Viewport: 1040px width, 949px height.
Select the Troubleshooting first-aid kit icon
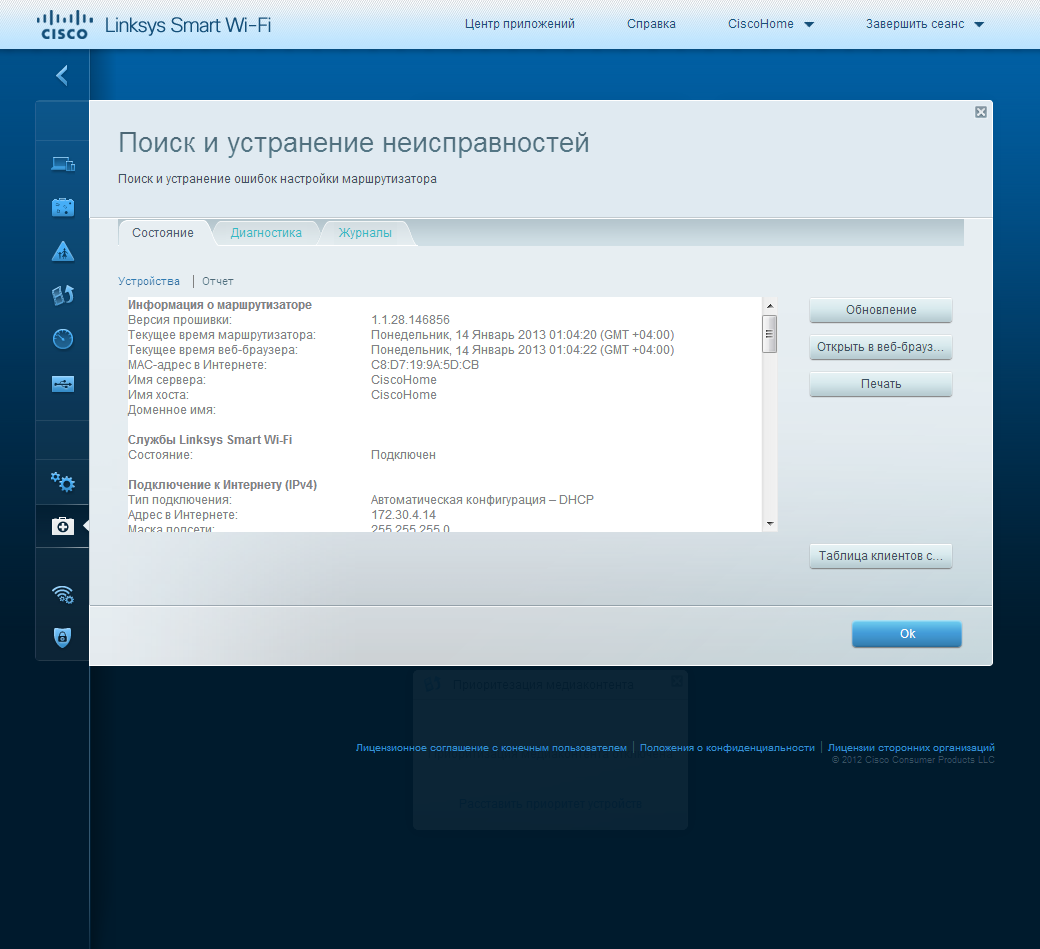tap(63, 527)
